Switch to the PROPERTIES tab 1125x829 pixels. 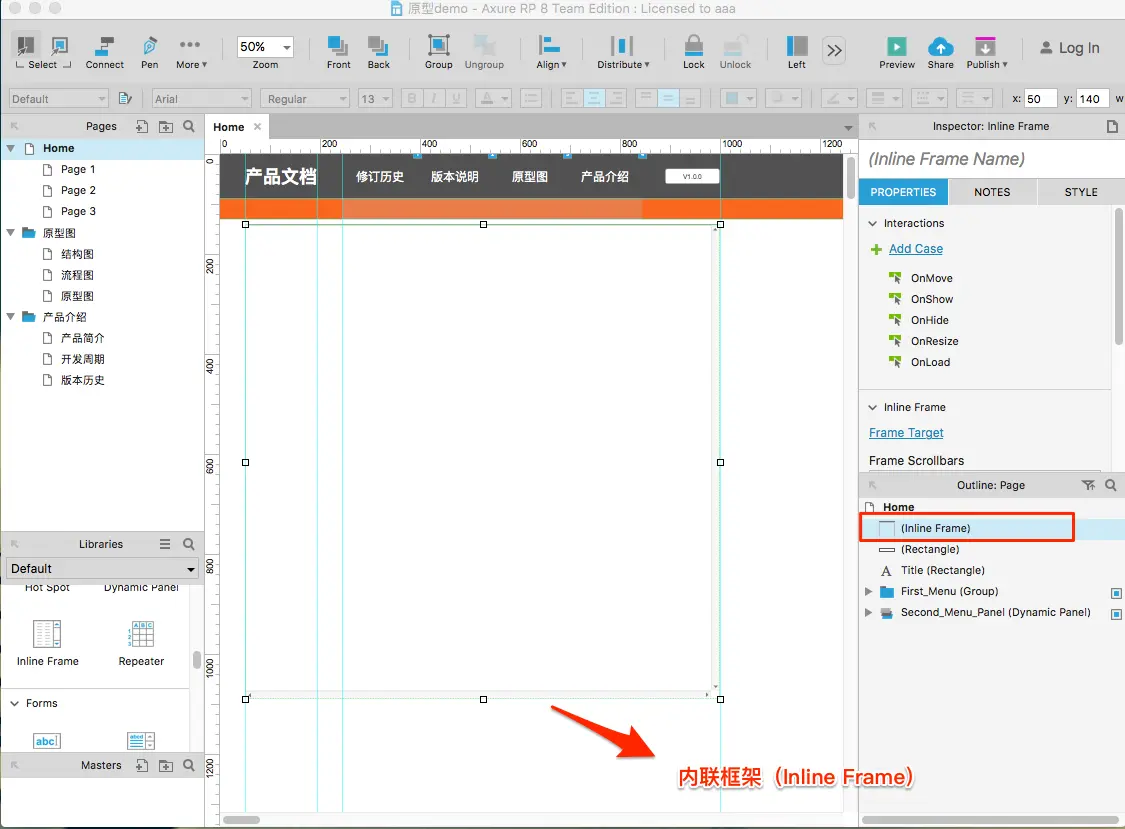click(903, 192)
